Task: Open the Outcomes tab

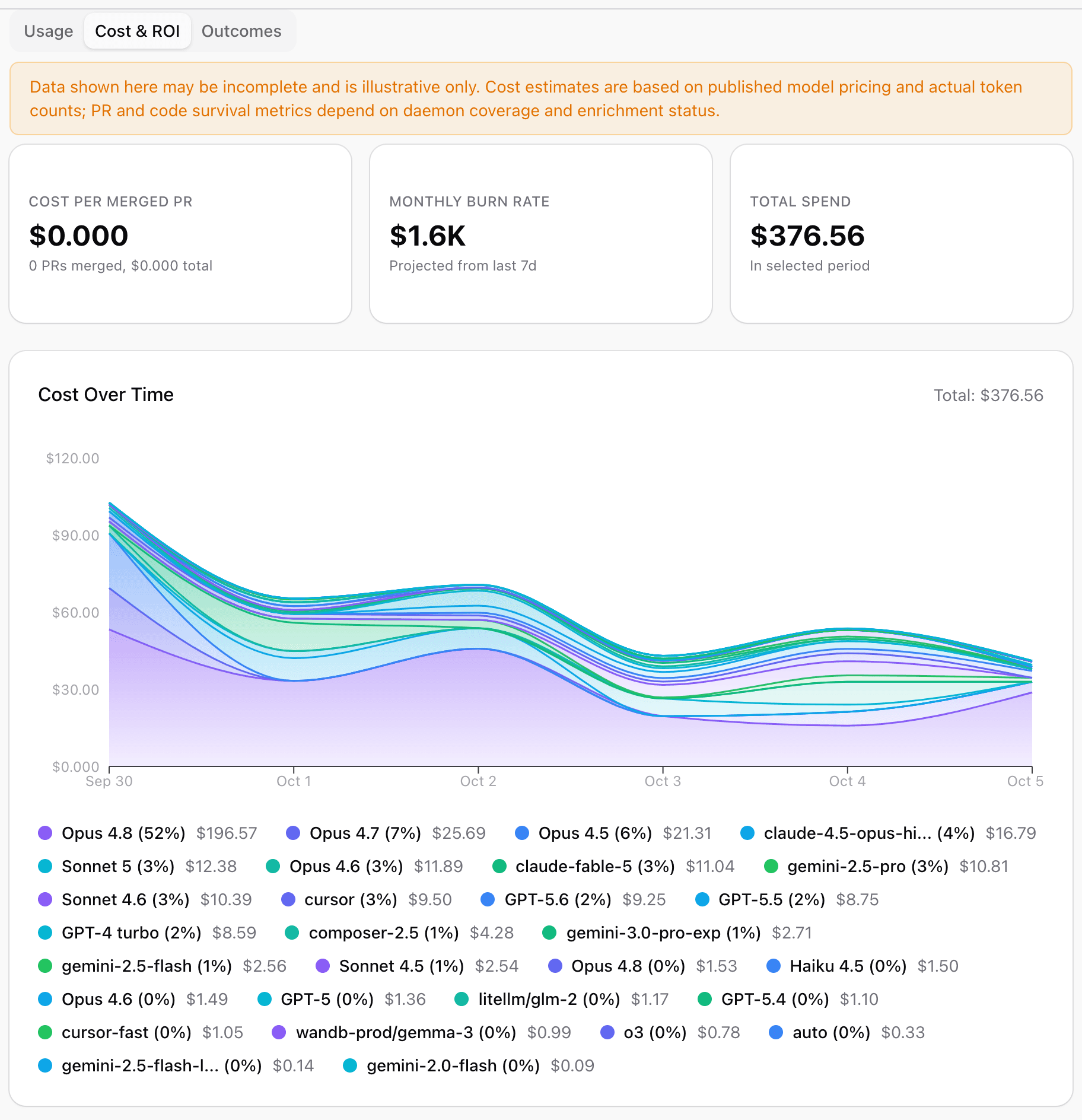Action: pyautogui.click(x=241, y=31)
